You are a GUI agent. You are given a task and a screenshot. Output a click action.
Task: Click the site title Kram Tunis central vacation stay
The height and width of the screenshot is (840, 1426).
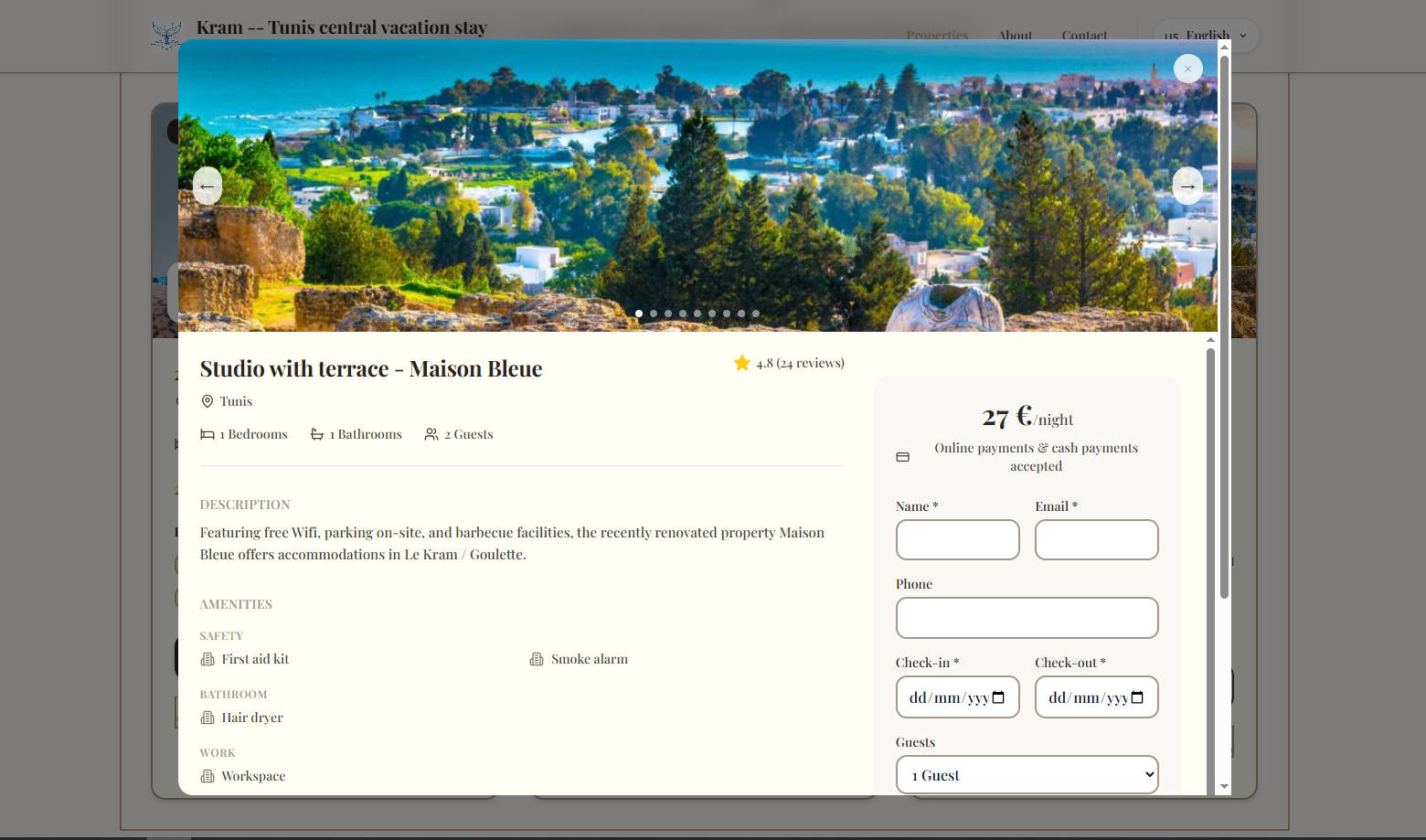(x=342, y=27)
